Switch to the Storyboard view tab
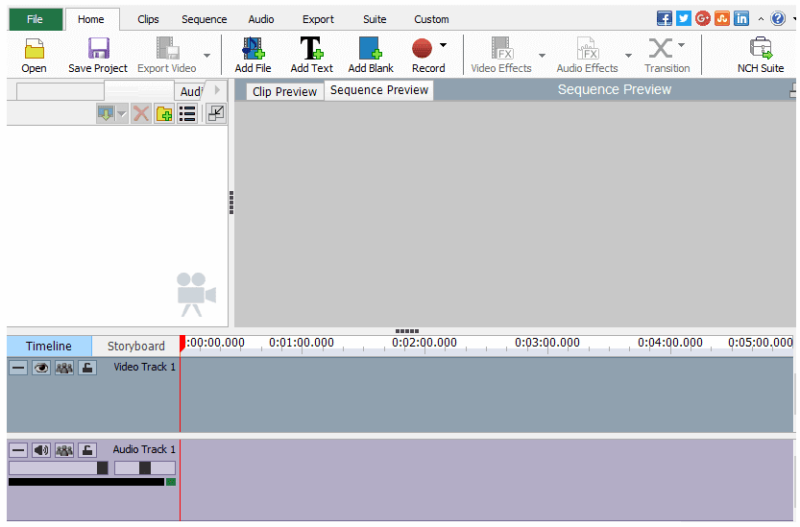 [x=136, y=346]
